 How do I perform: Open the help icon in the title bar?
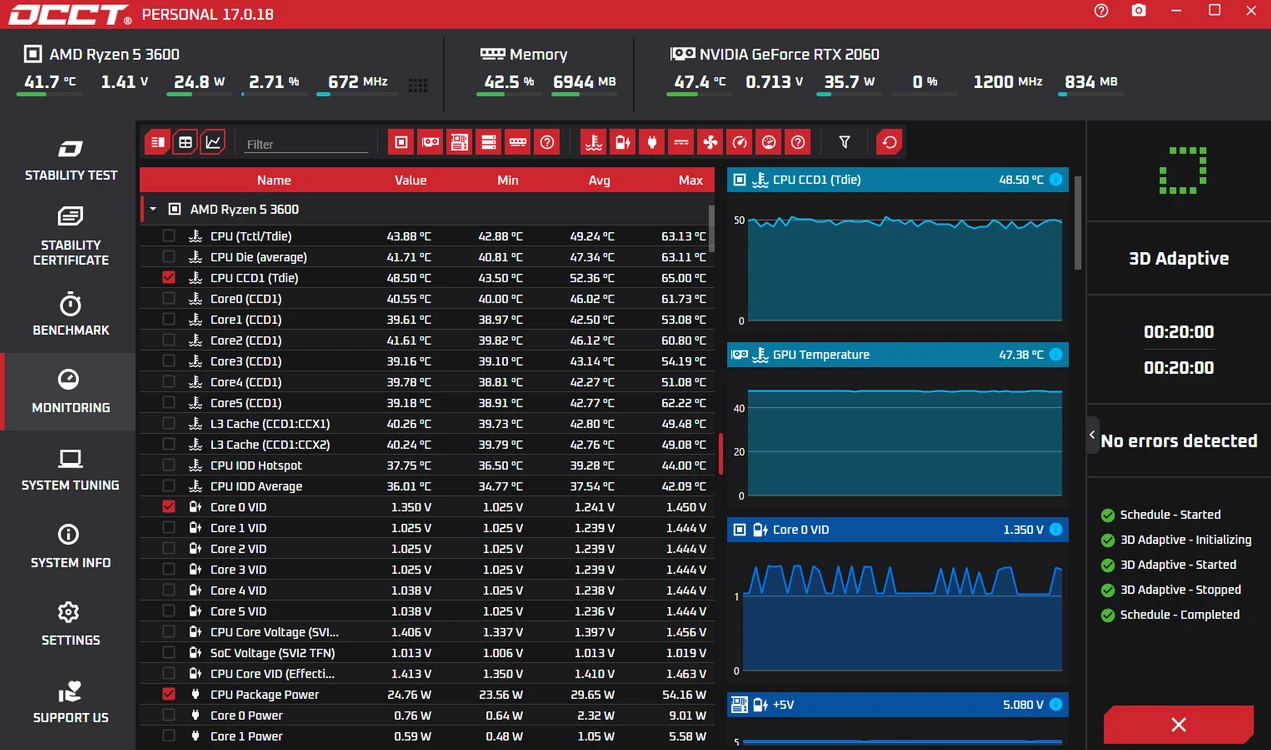pos(1101,11)
